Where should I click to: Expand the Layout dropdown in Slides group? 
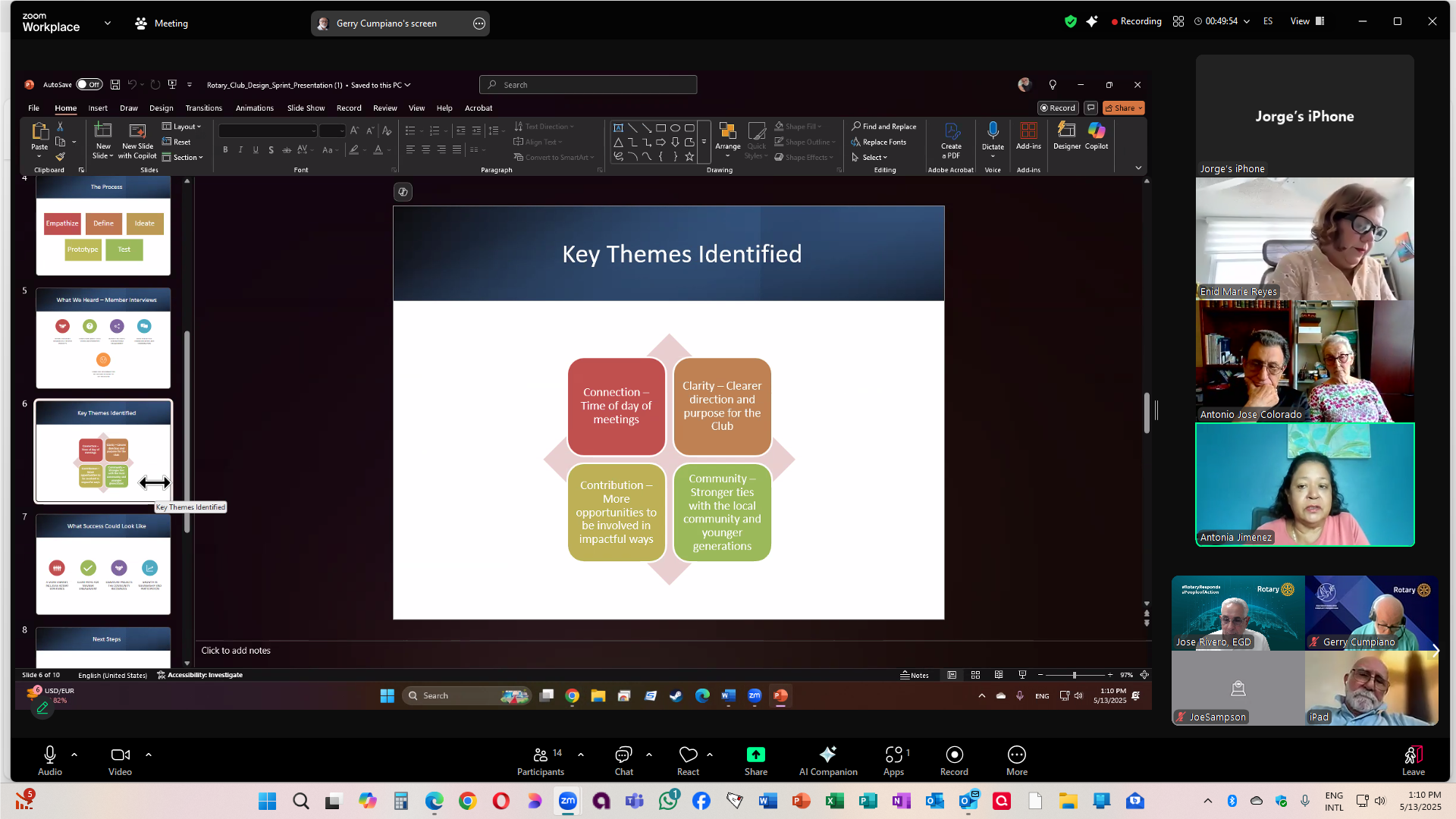pyautogui.click(x=183, y=127)
